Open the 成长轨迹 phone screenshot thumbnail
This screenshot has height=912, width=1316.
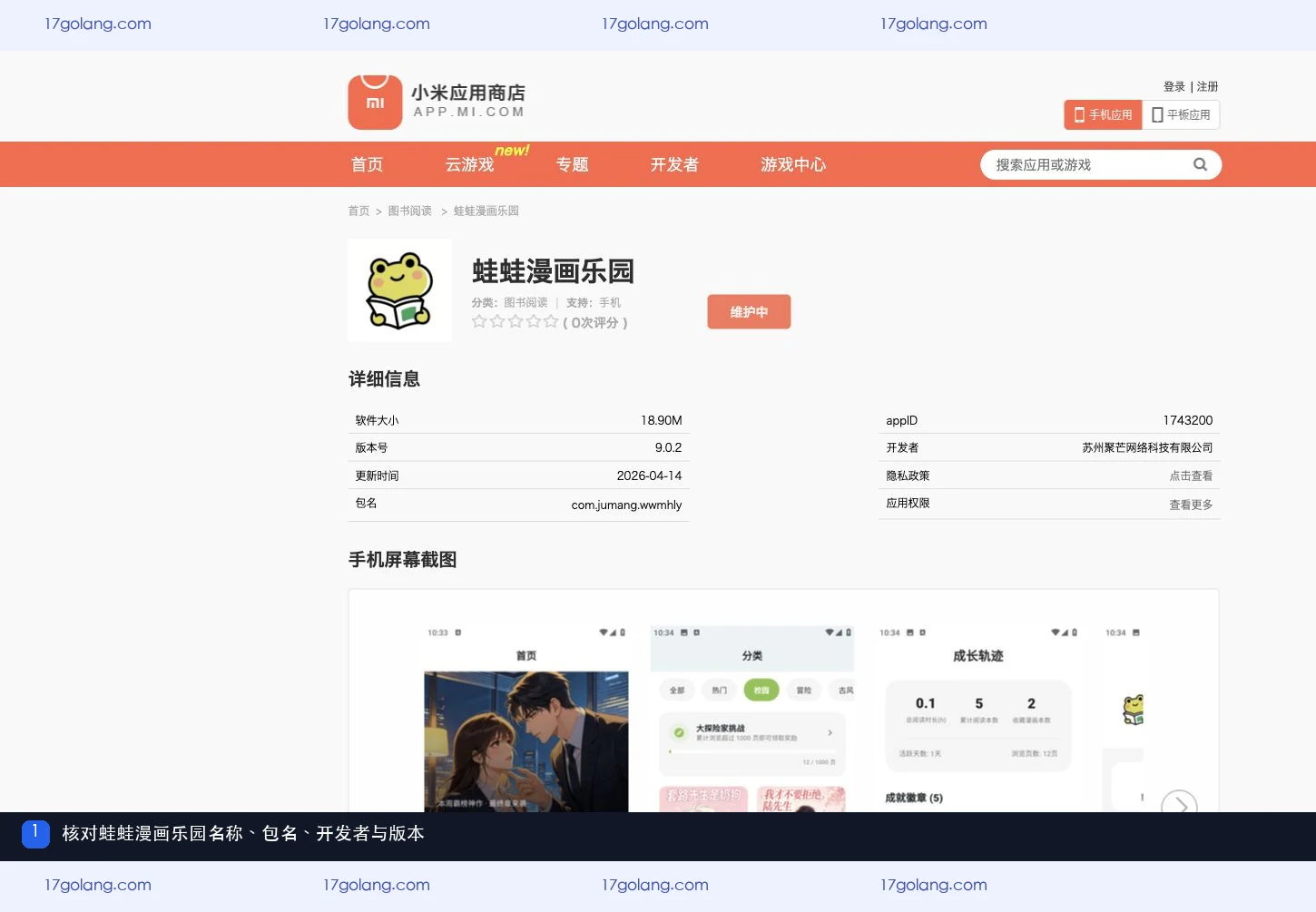coord(978,717)
